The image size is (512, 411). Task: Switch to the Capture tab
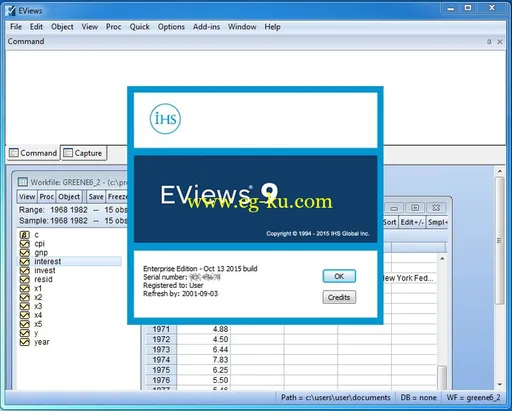[x=84, y=153]
